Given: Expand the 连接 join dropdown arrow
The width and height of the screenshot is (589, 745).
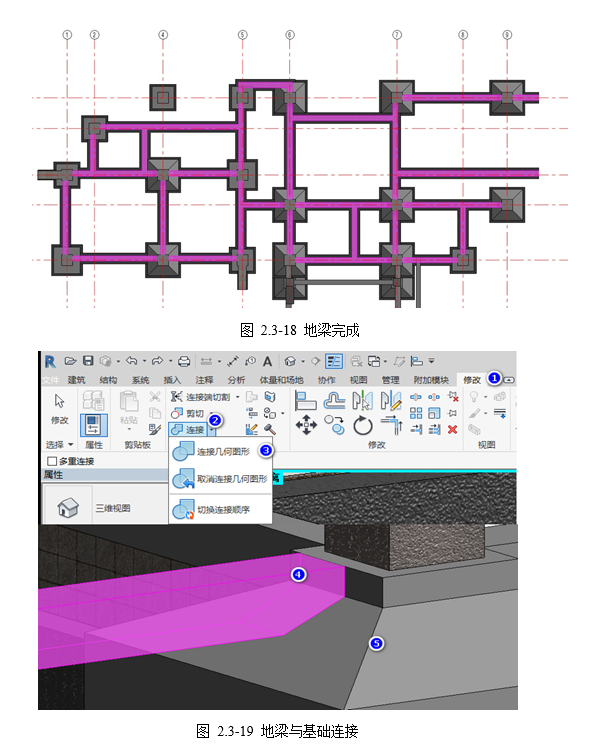Looking at the screenshot, I should point(212,430).
